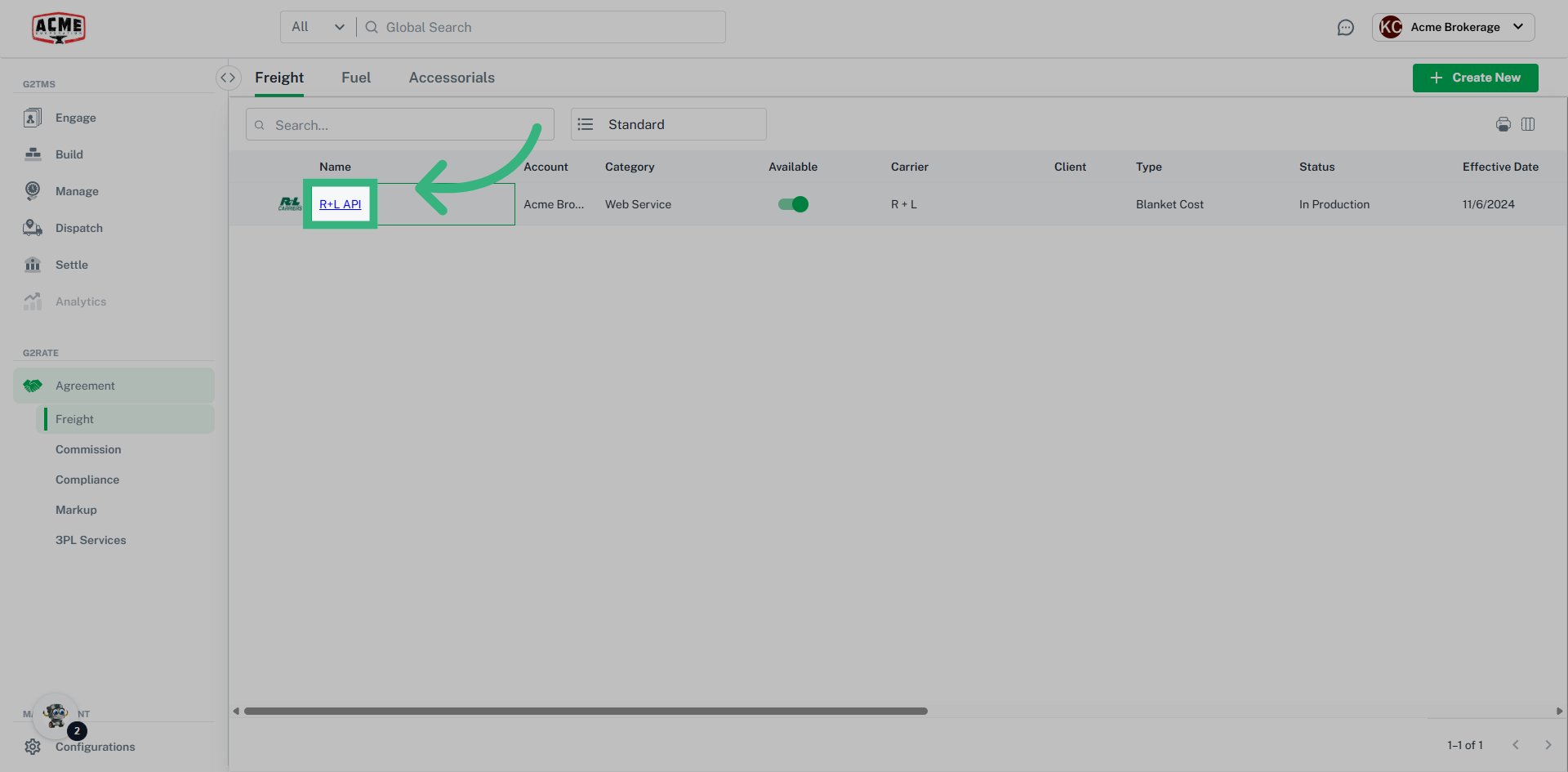1568x772 pixels.
Task: Open the chat bubble icon
Action: [x=1346, y=27]
